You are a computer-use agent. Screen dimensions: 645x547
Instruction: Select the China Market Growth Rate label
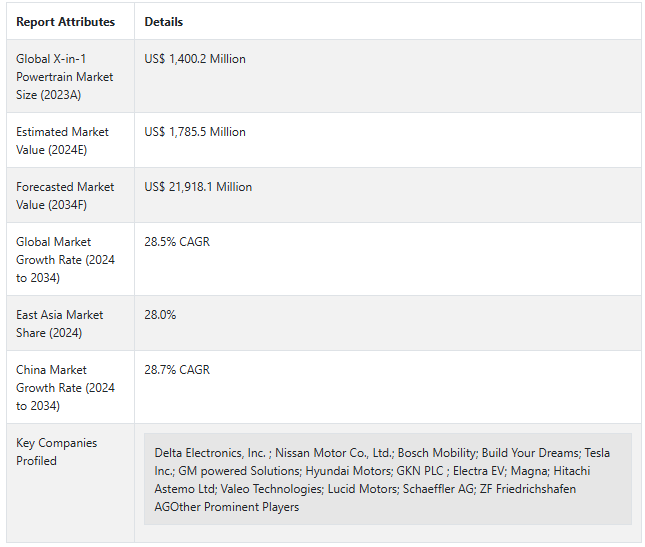[x=65, y=388]
